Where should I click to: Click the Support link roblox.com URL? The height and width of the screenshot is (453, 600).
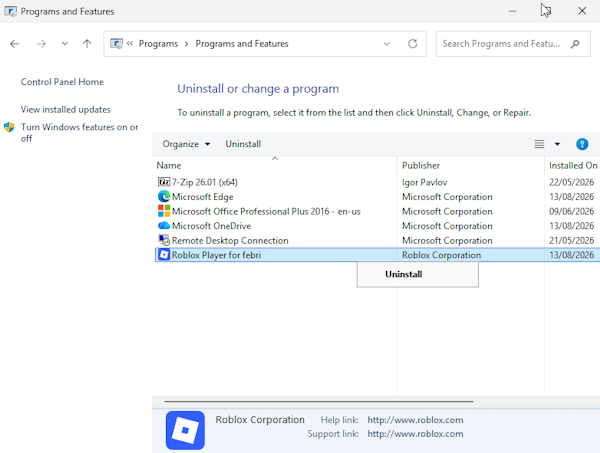coord(415,434)
